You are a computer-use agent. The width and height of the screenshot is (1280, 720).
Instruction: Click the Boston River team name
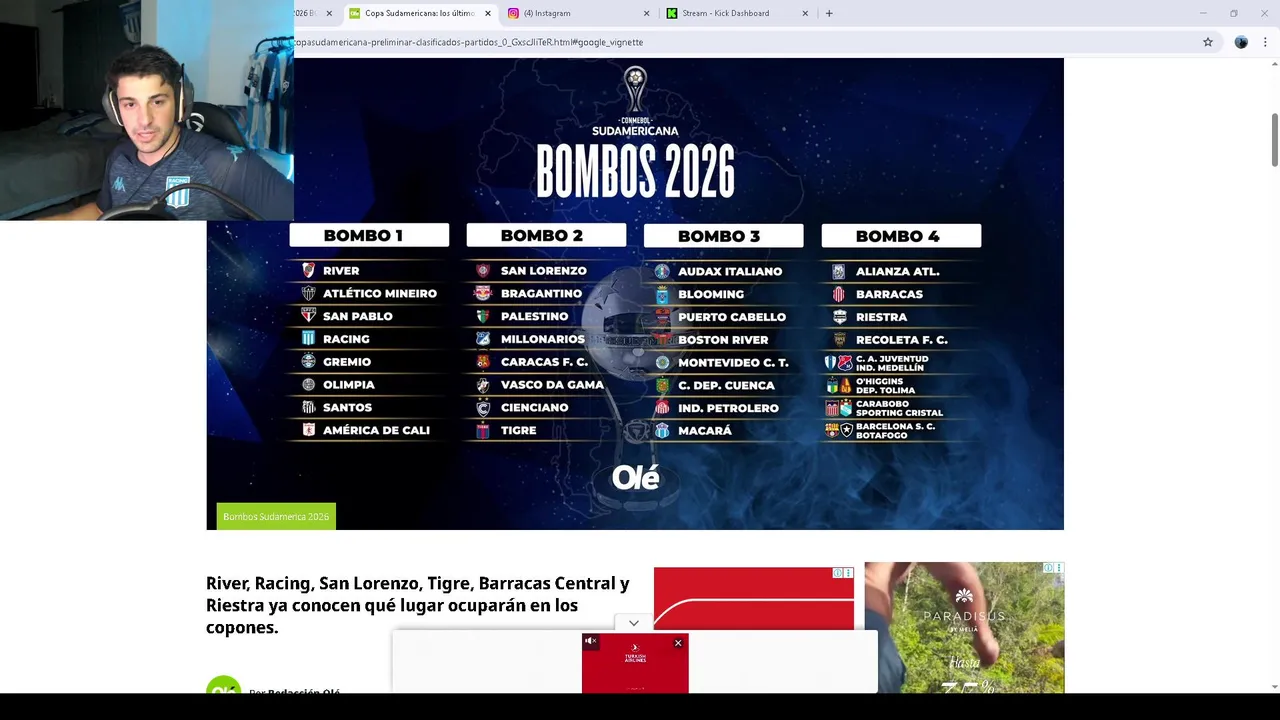pos(723,340)
